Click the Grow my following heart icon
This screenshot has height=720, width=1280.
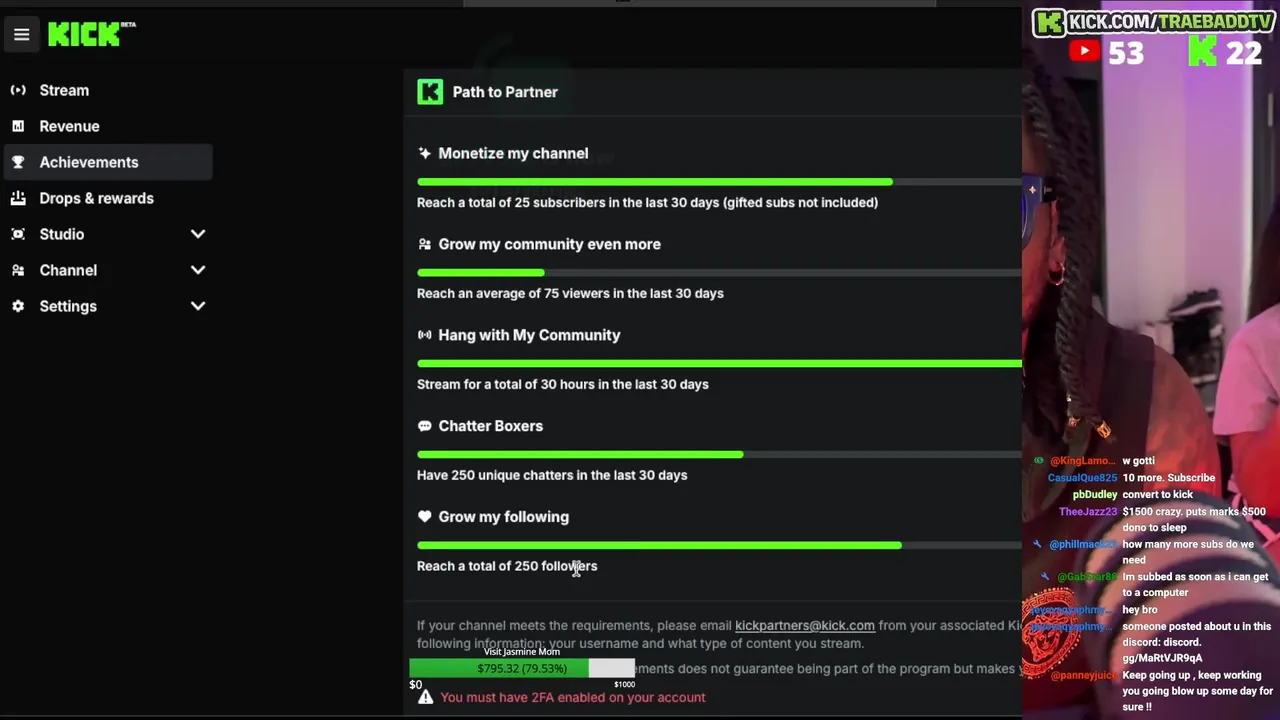pyautogui.click(x=425, y=517)
